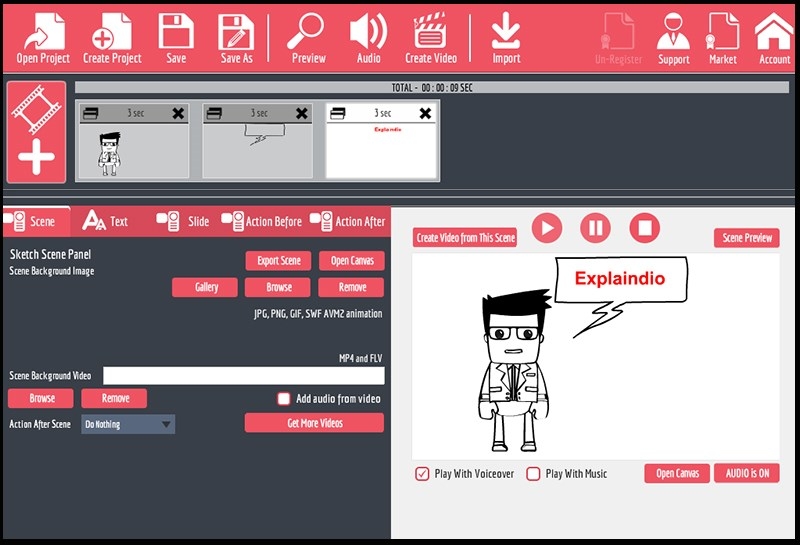The height and width of the screenshot is (545, 800).
Task: Go to Account home icon
Action: (x=774, y=39)
